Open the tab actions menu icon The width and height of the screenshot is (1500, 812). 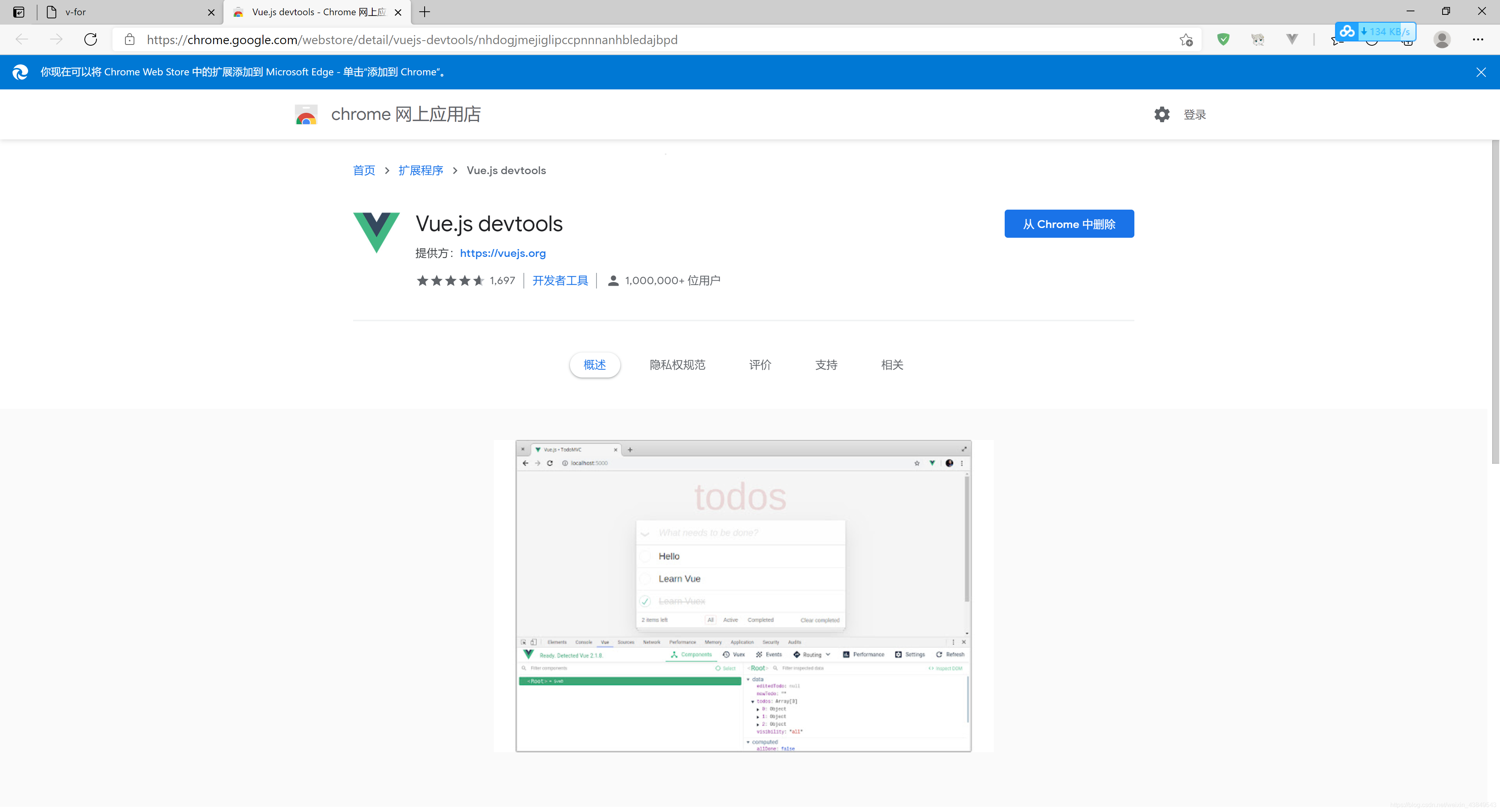tap(19, 12)
